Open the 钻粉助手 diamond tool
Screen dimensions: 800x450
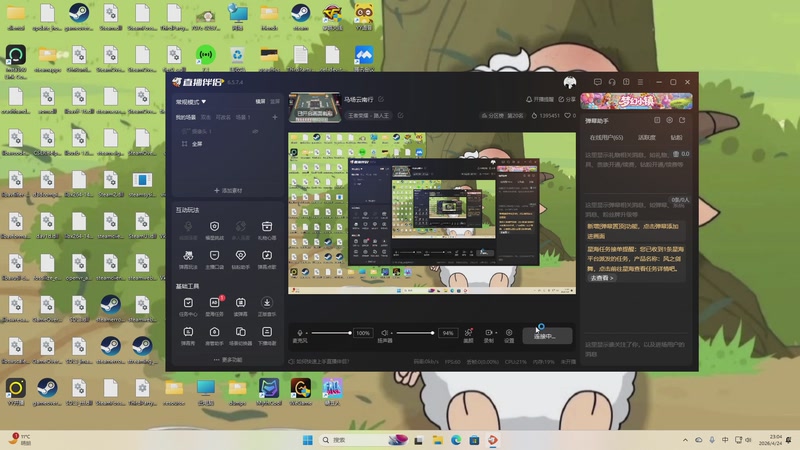(240, 259)
